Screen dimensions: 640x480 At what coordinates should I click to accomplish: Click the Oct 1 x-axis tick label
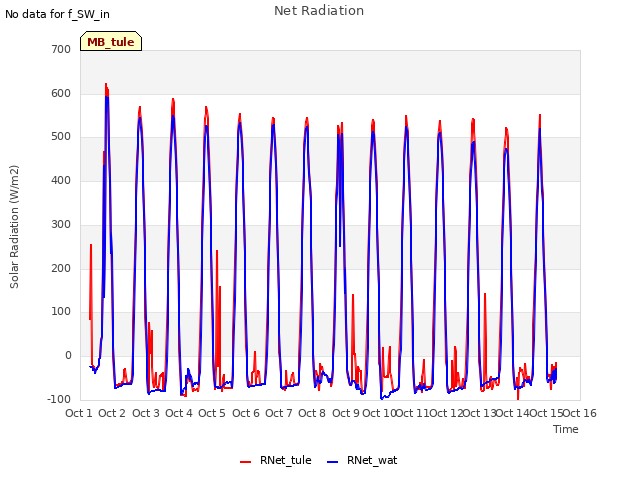(79, 413)
